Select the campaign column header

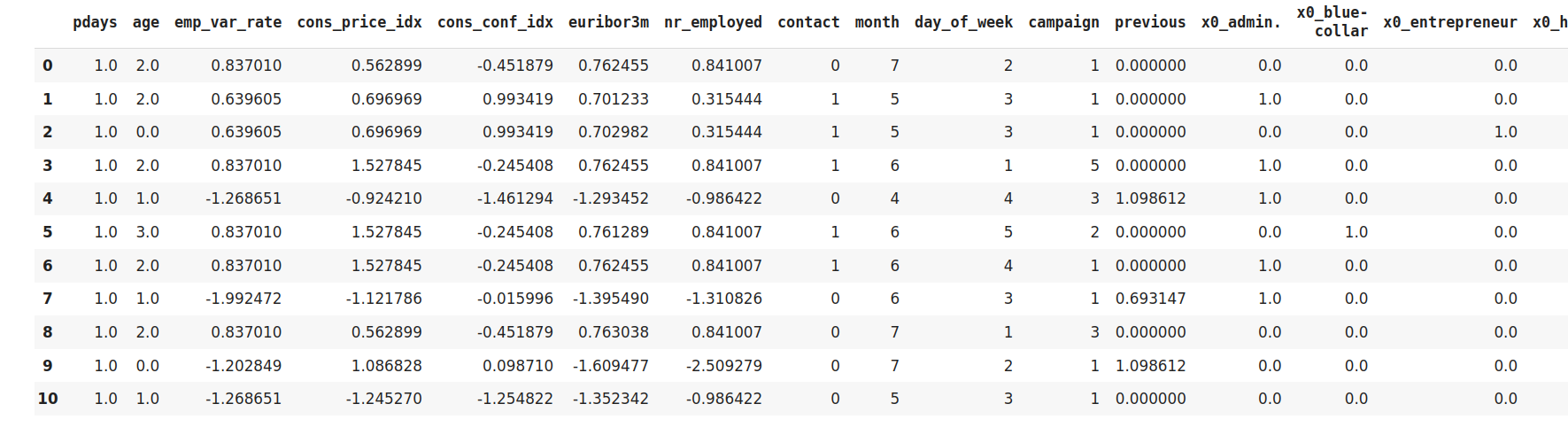[1063, 22]
